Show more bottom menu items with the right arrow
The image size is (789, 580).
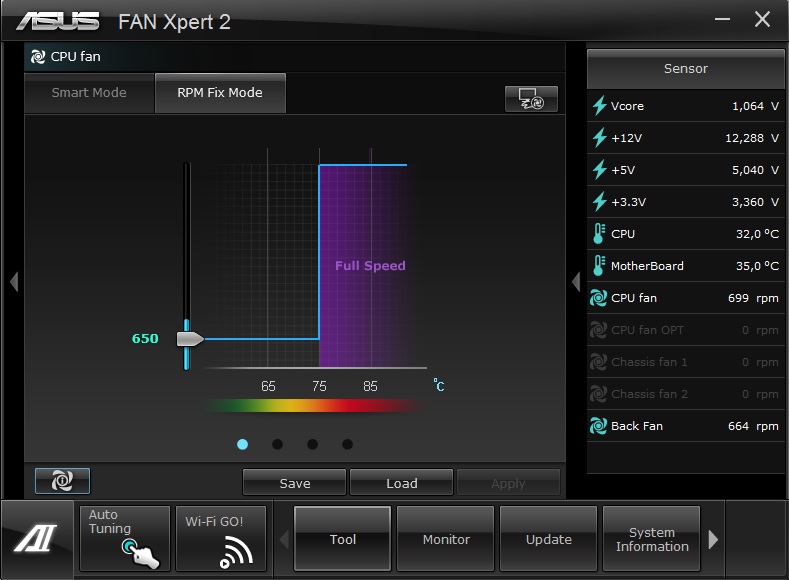pos(713,539)
